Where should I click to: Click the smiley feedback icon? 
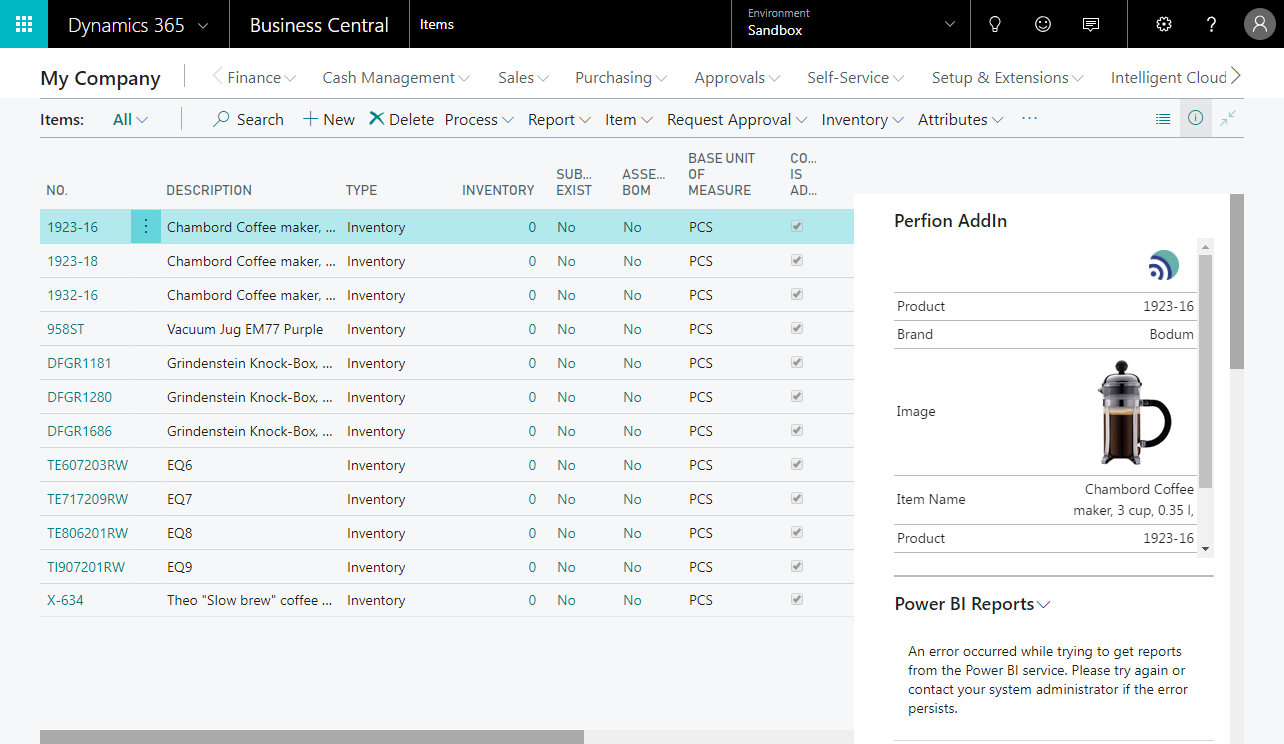tap(1043, 25)
